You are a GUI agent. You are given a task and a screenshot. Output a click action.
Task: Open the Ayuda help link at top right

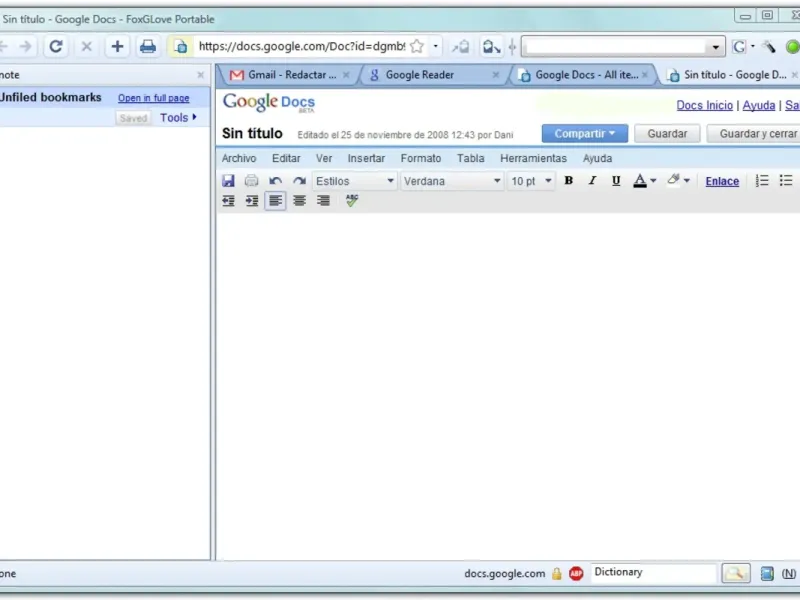point(759,106)
